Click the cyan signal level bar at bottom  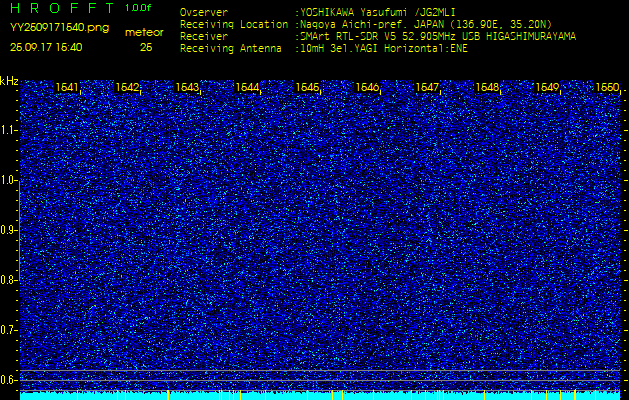click(320, 396)
